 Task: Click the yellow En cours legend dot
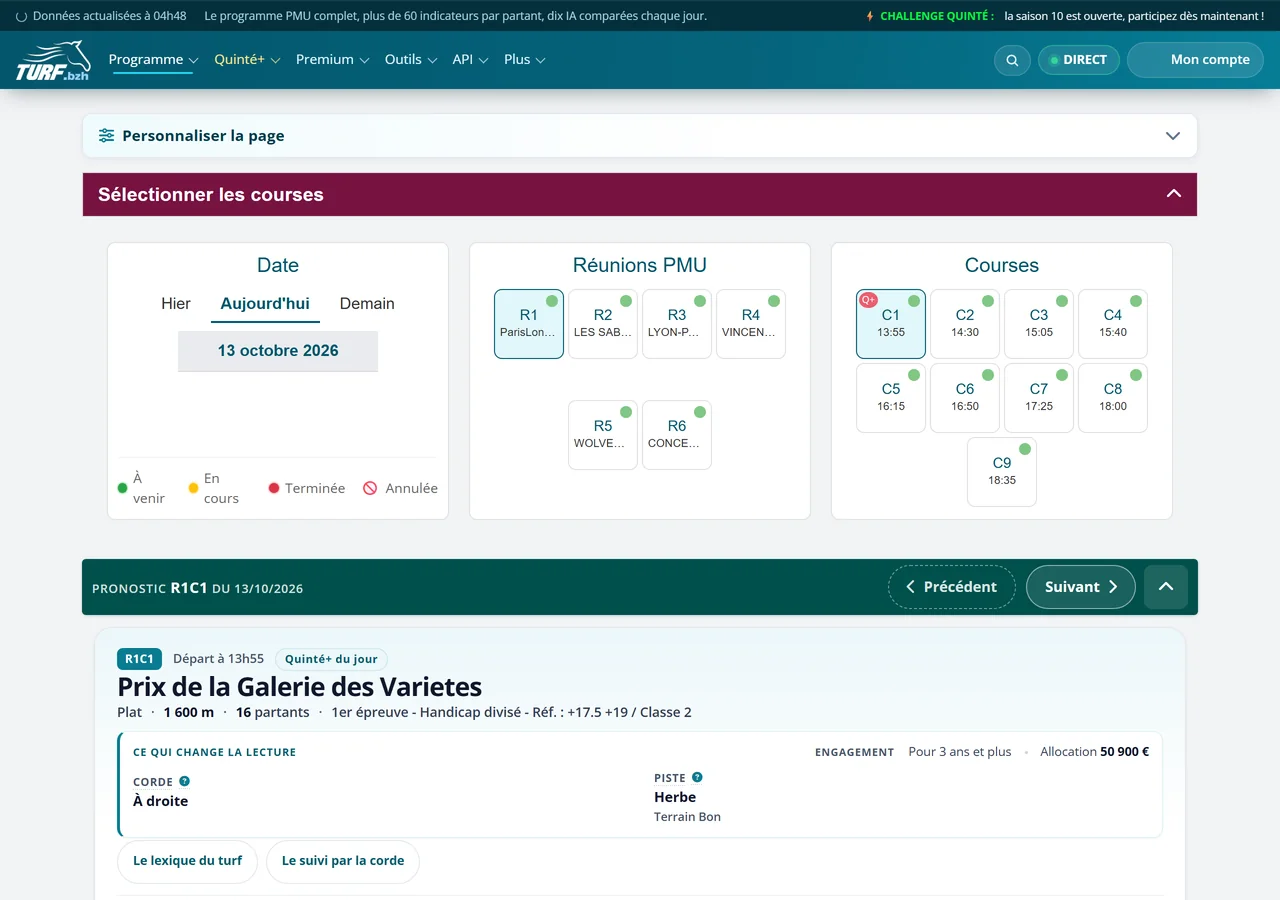(x=193, y=488)
